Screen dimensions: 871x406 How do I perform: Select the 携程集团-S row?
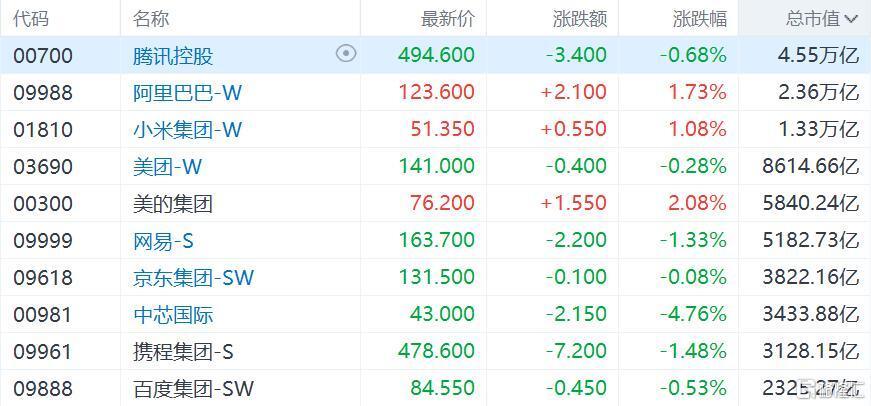[436, 351]
